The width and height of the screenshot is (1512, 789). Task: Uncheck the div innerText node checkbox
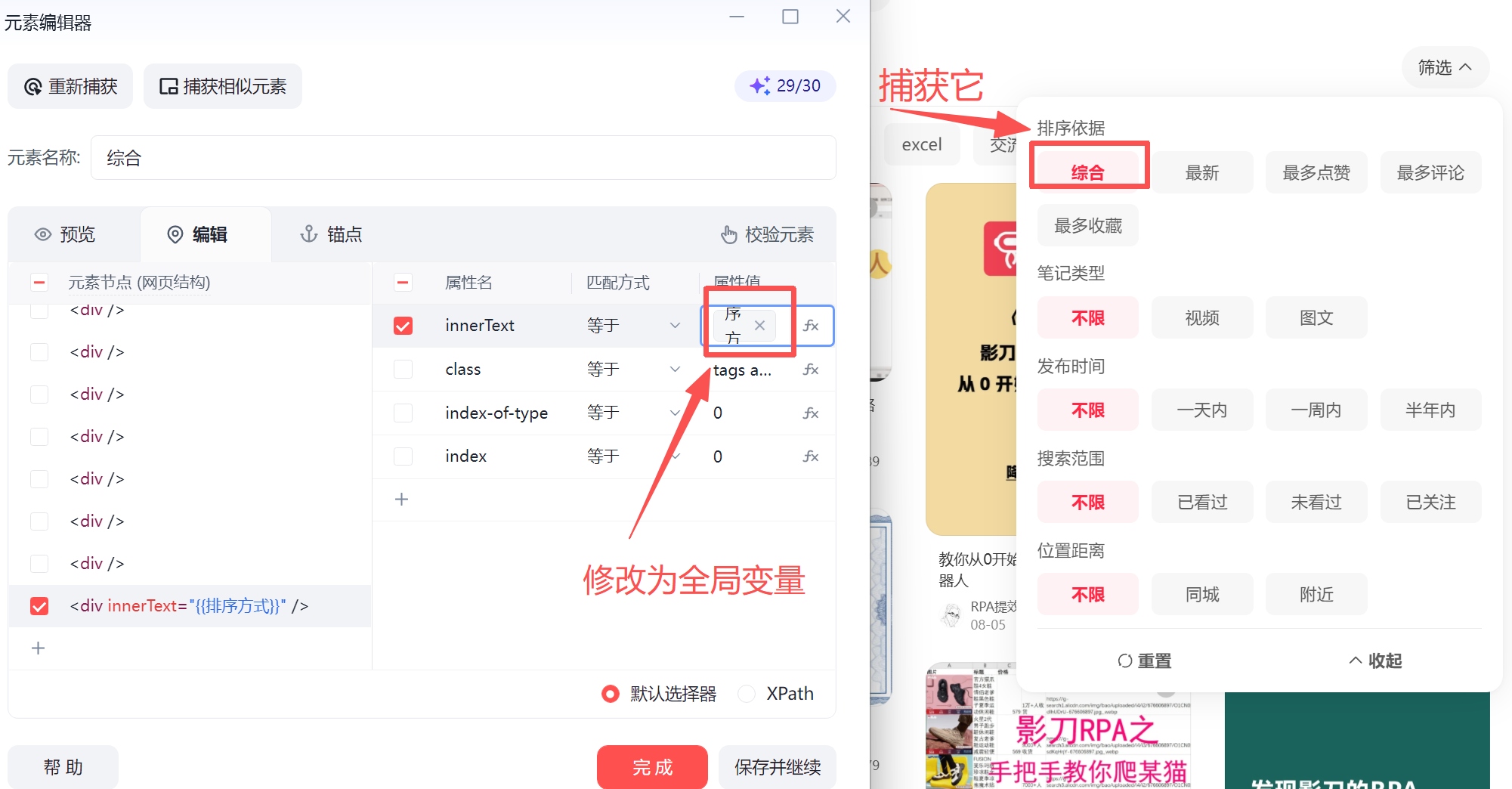[x=39, y=606]
